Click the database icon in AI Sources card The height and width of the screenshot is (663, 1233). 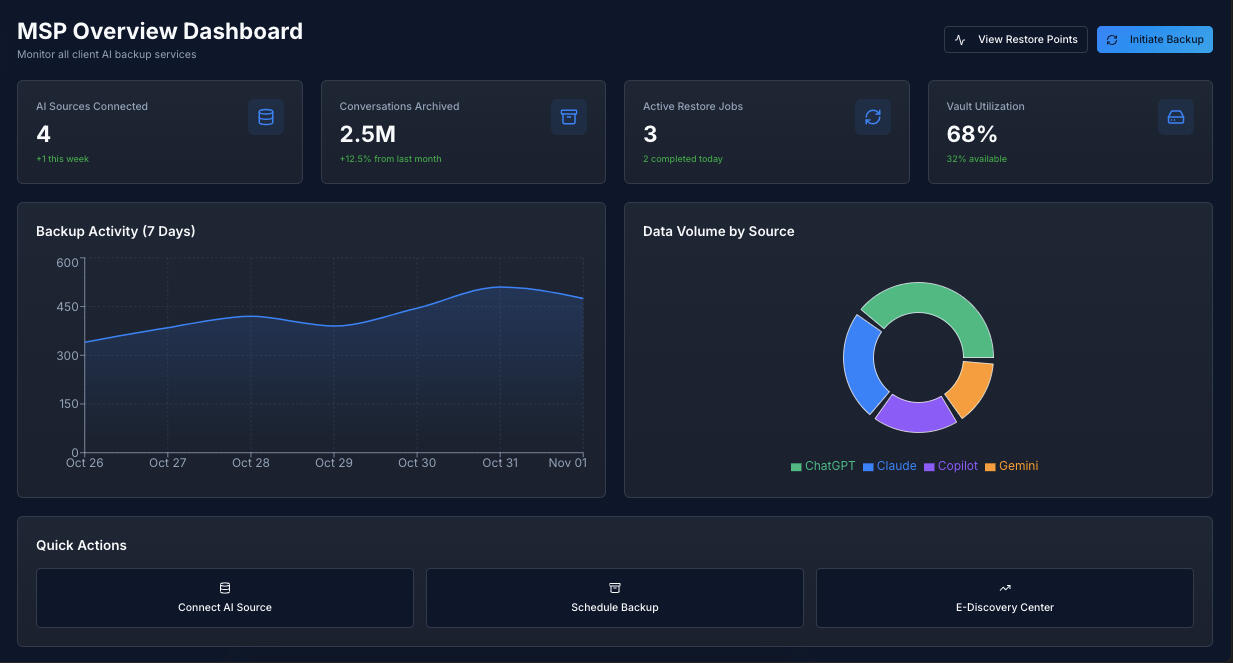265,117
